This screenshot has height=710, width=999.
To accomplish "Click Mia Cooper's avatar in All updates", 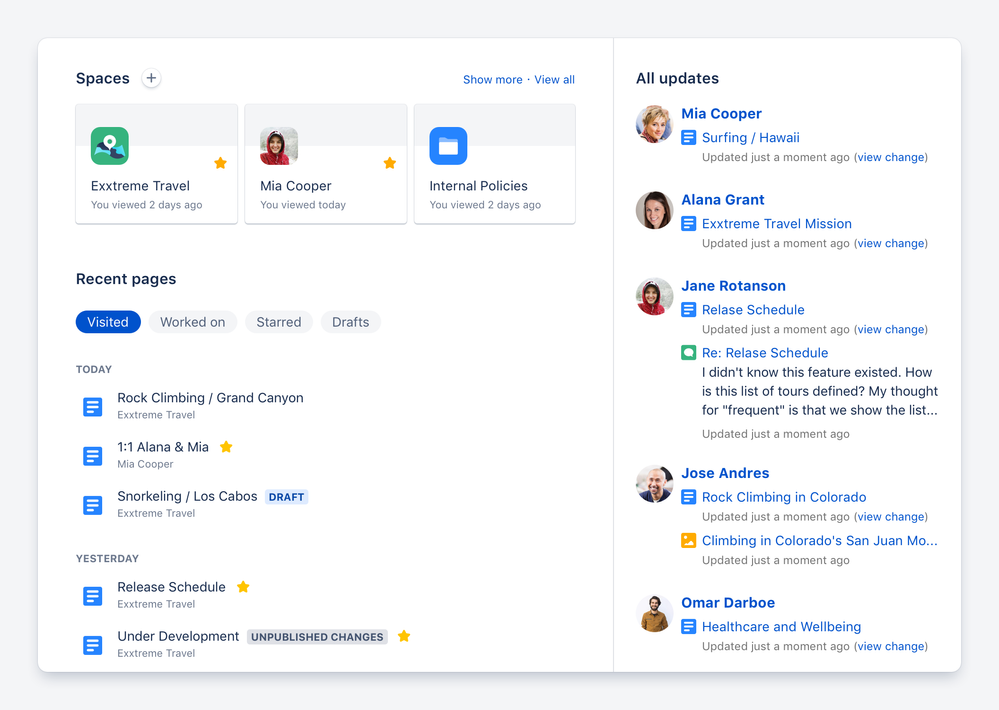I will 654,124.
